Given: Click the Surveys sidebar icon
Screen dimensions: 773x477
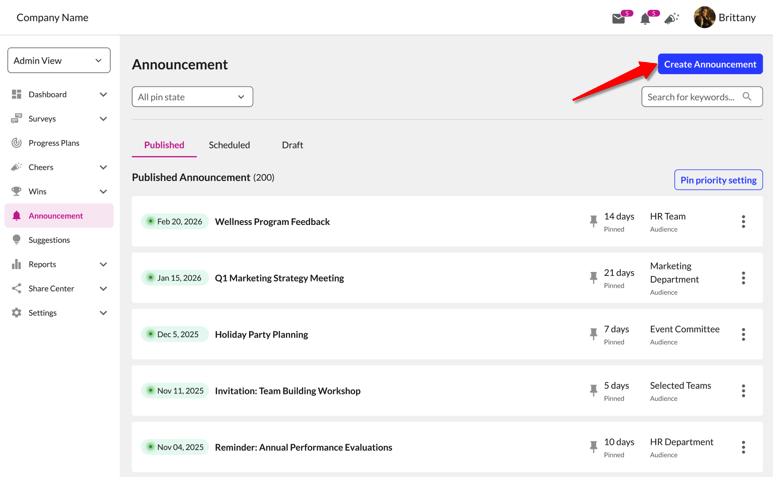Looking at the screenshot, I should click(x=16, y=118).
